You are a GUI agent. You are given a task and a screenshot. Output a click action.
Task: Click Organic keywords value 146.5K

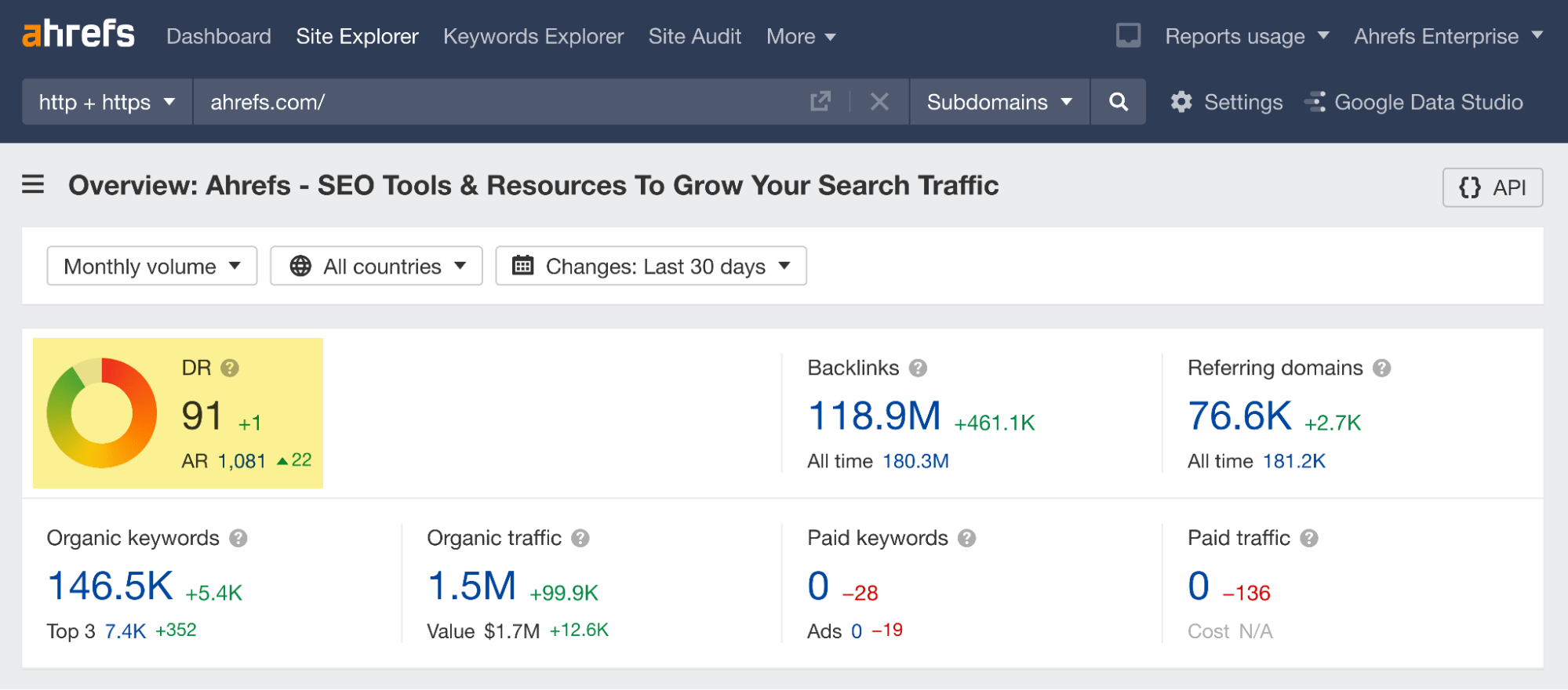(110, 586)
